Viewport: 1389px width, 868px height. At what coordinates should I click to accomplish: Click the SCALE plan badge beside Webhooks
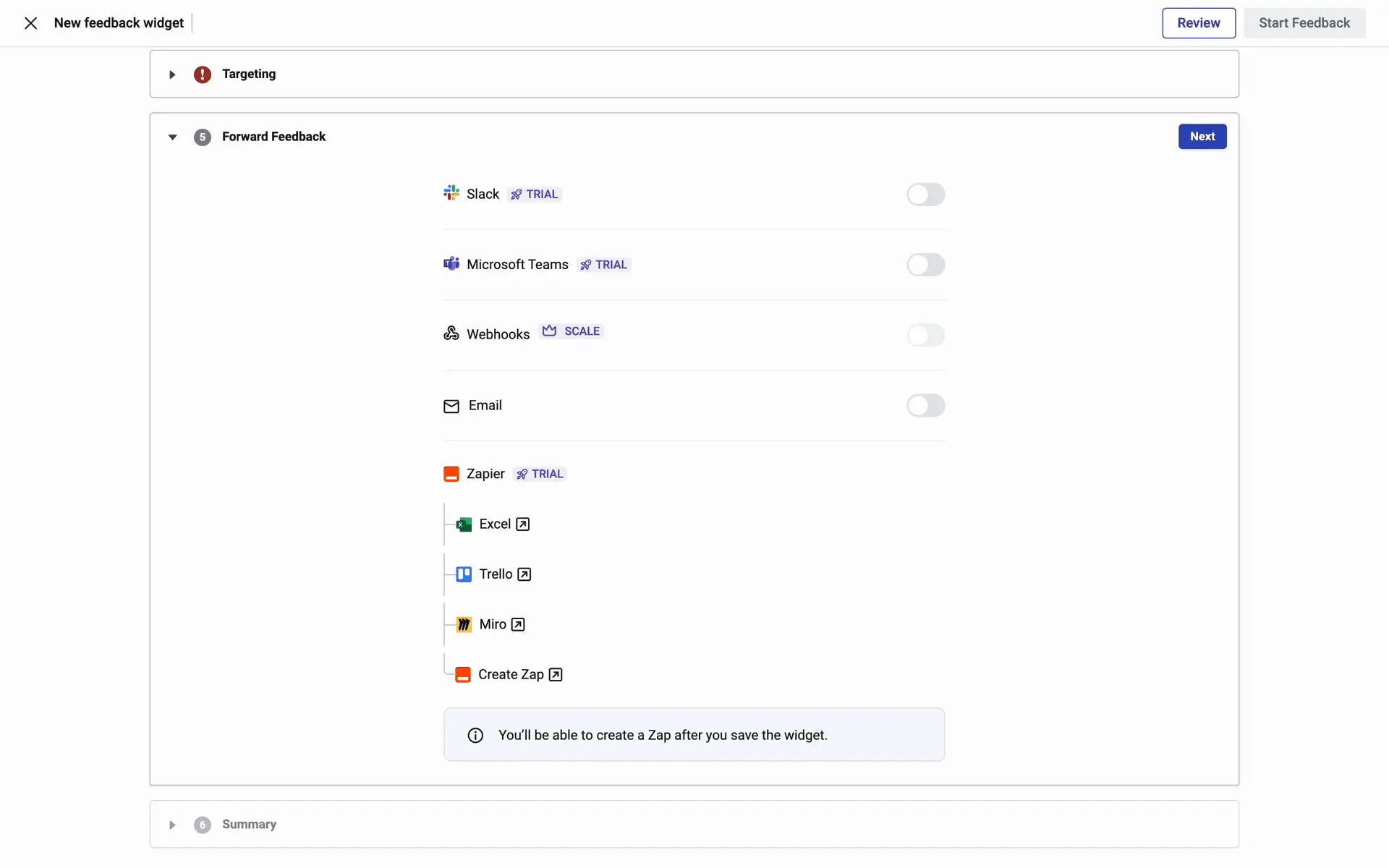[572, 331]
